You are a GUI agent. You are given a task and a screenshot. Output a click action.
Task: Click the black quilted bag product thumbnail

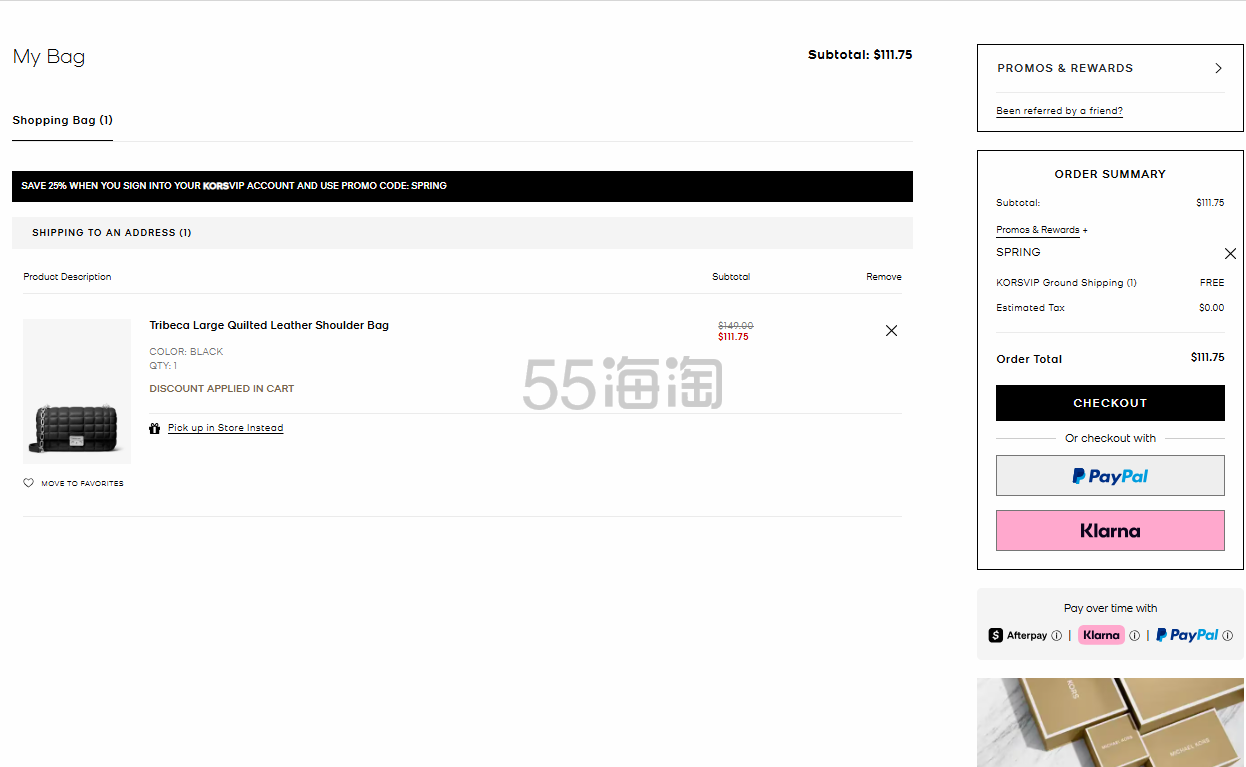click(77, 391)
